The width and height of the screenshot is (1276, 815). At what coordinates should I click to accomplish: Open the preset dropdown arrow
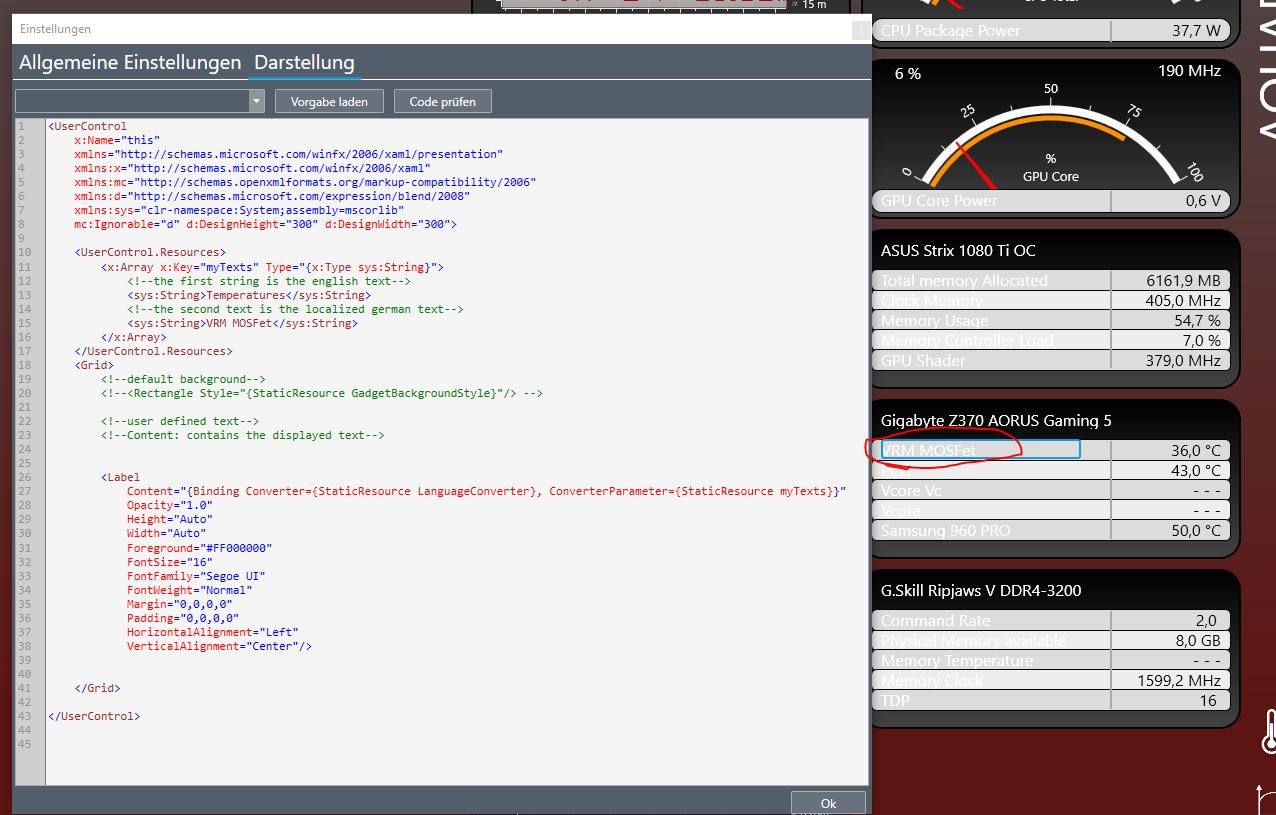(x=257, y=101)
